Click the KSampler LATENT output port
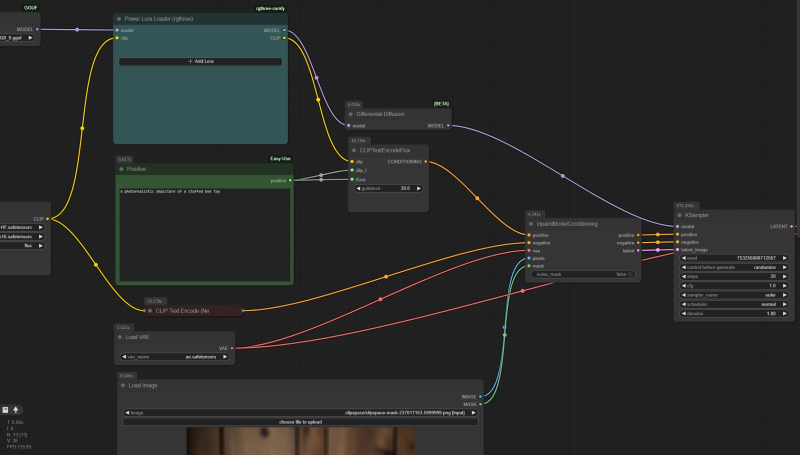 [790, 227]
